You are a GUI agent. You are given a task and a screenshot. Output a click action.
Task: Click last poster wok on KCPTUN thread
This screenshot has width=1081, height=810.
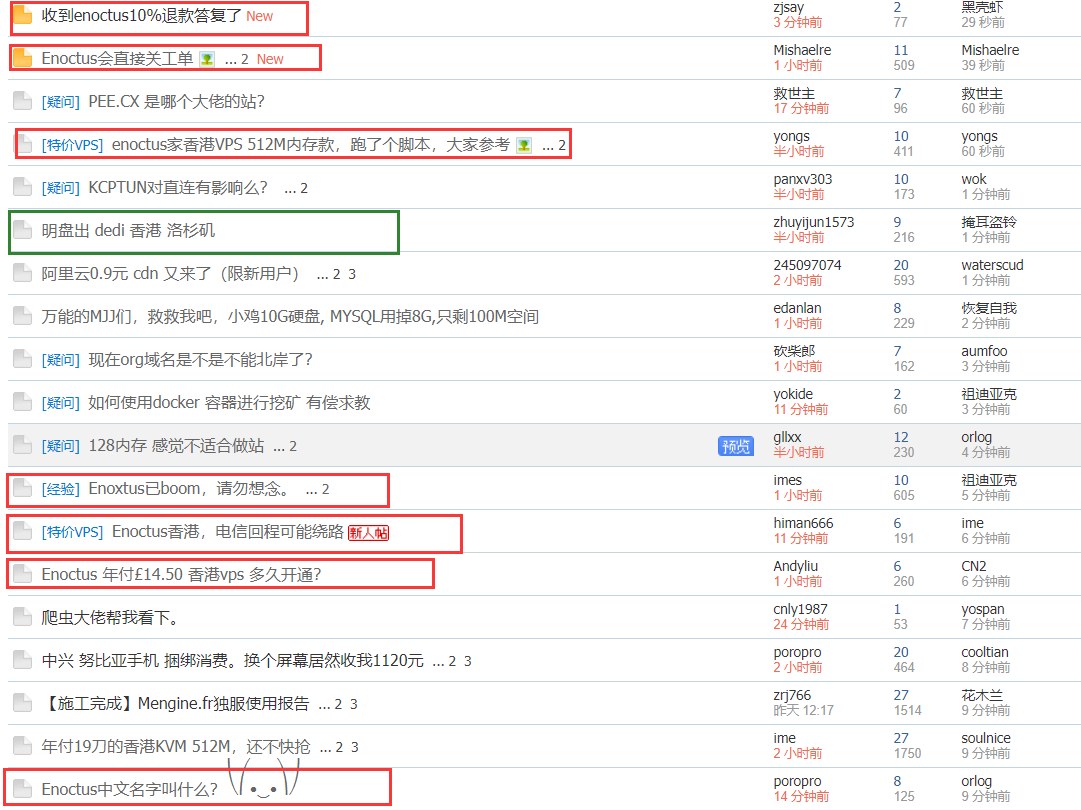(x=973, y=179)
